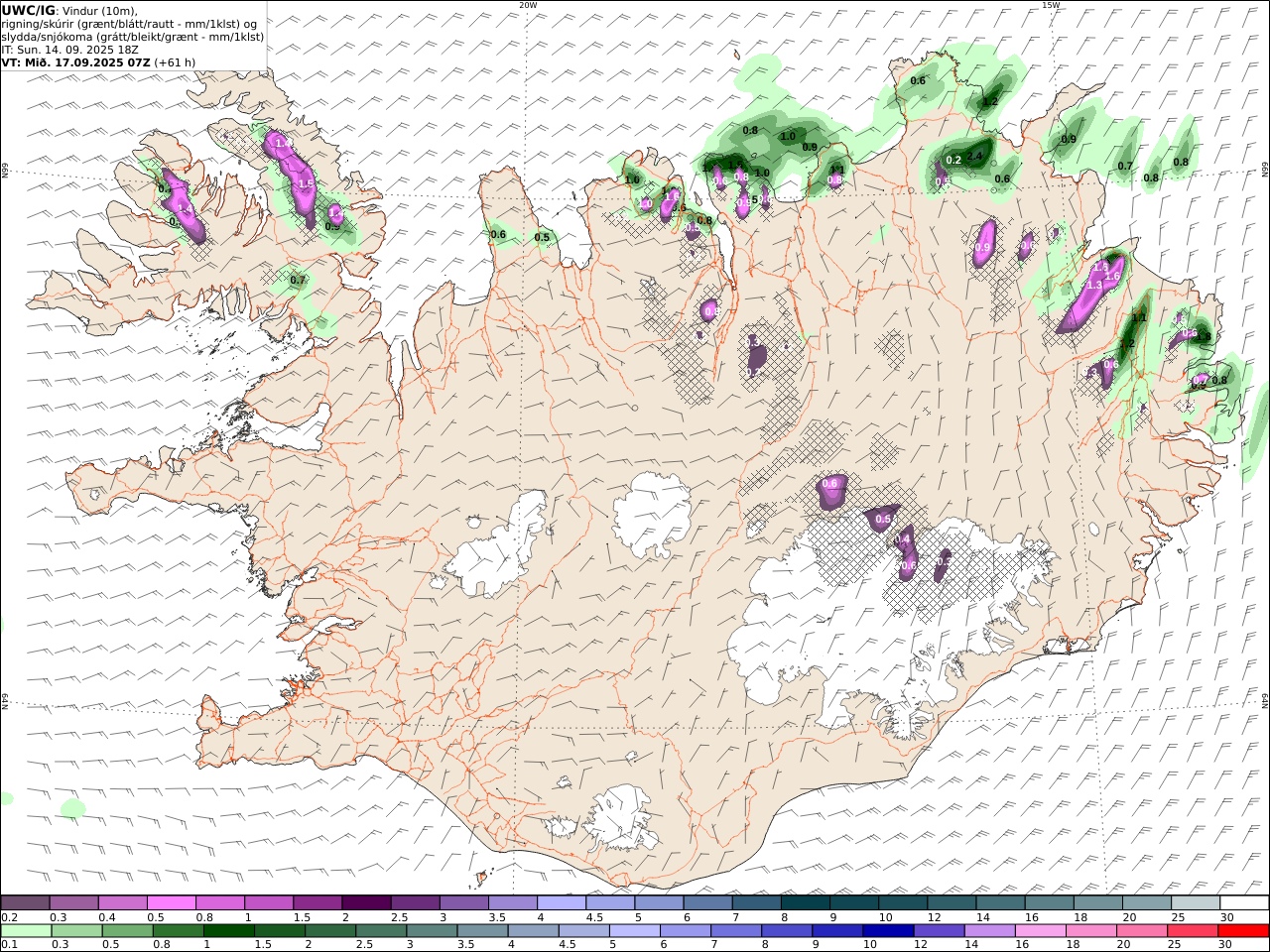1270x952 pixels.
Task: Select the light pink 16–18 rain swatch
Action: [x=1040, y=931]
